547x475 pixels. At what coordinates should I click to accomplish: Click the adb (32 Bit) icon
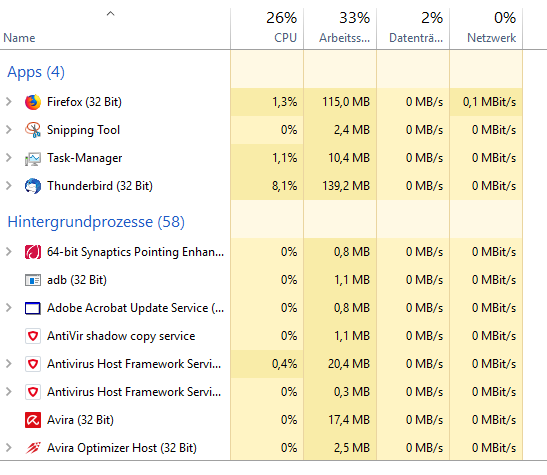click(33, 280)
